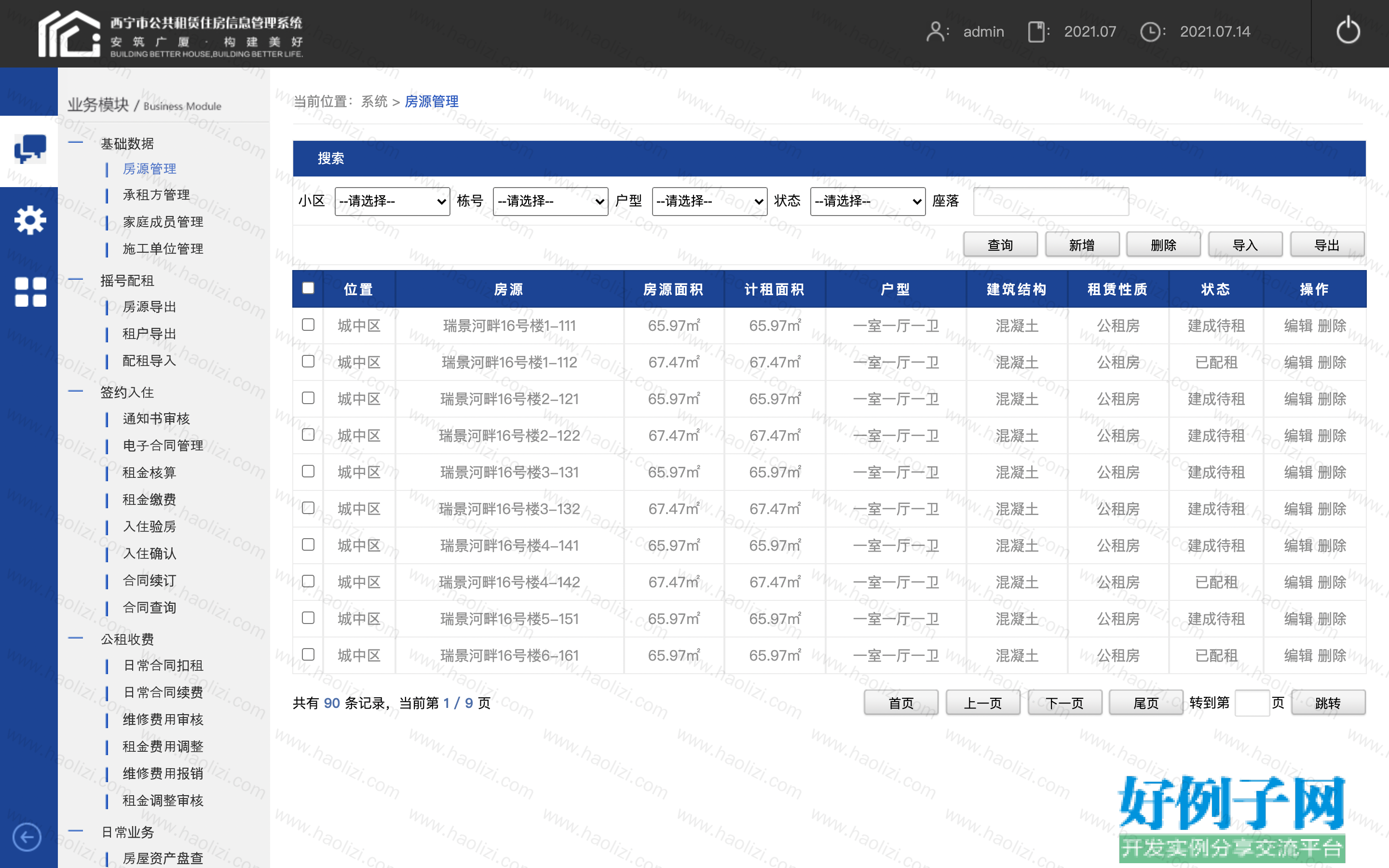Collapse sidebar with back arrow icon
Viewport: 1389px width, 868px height.
pyautogui.click(x=27, y=837)
